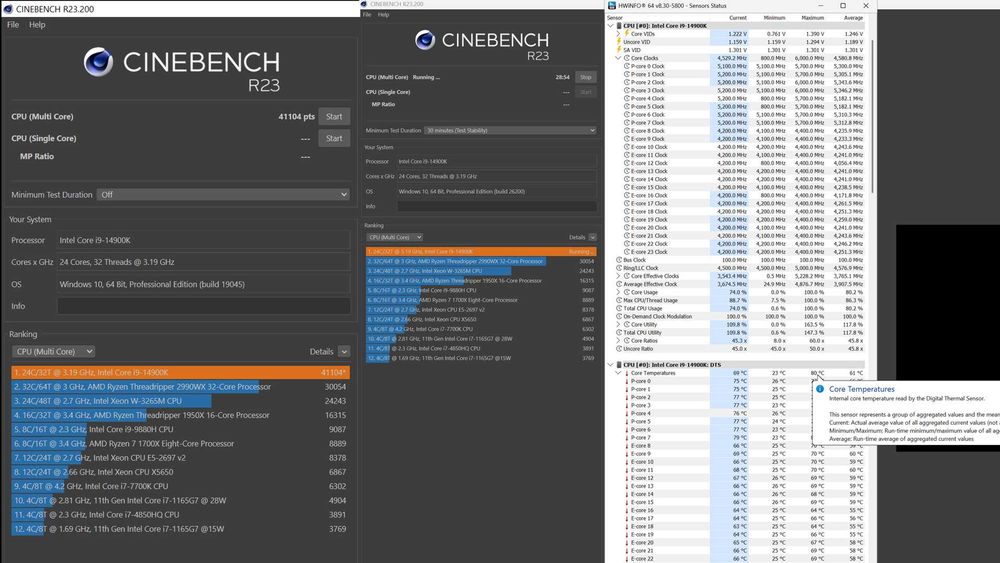
Task: Select Threadripper 1950X ranking row in left Cinebench
Action: [180, 415]
